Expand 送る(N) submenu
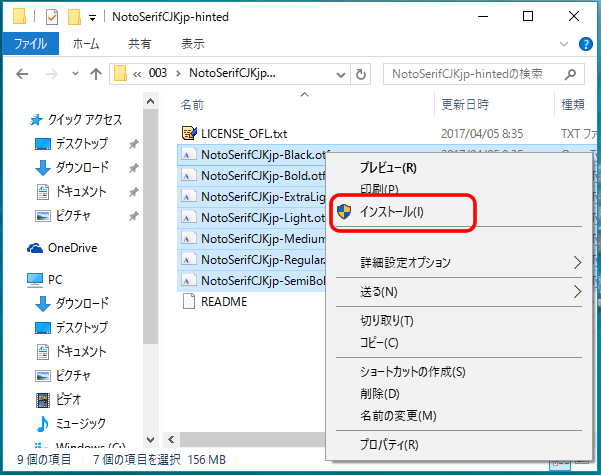The image size is (601, 475). tap(459, 292)
